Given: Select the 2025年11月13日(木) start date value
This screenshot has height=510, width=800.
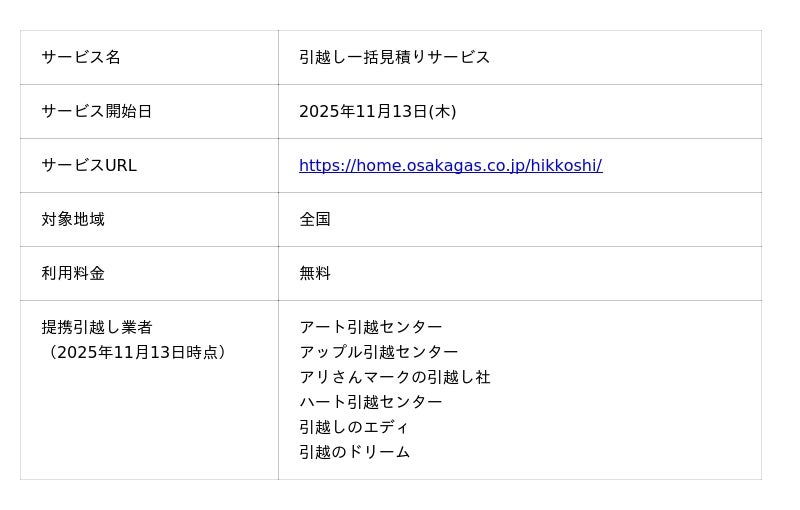Looking at the screenshot, I should point(377,112).
